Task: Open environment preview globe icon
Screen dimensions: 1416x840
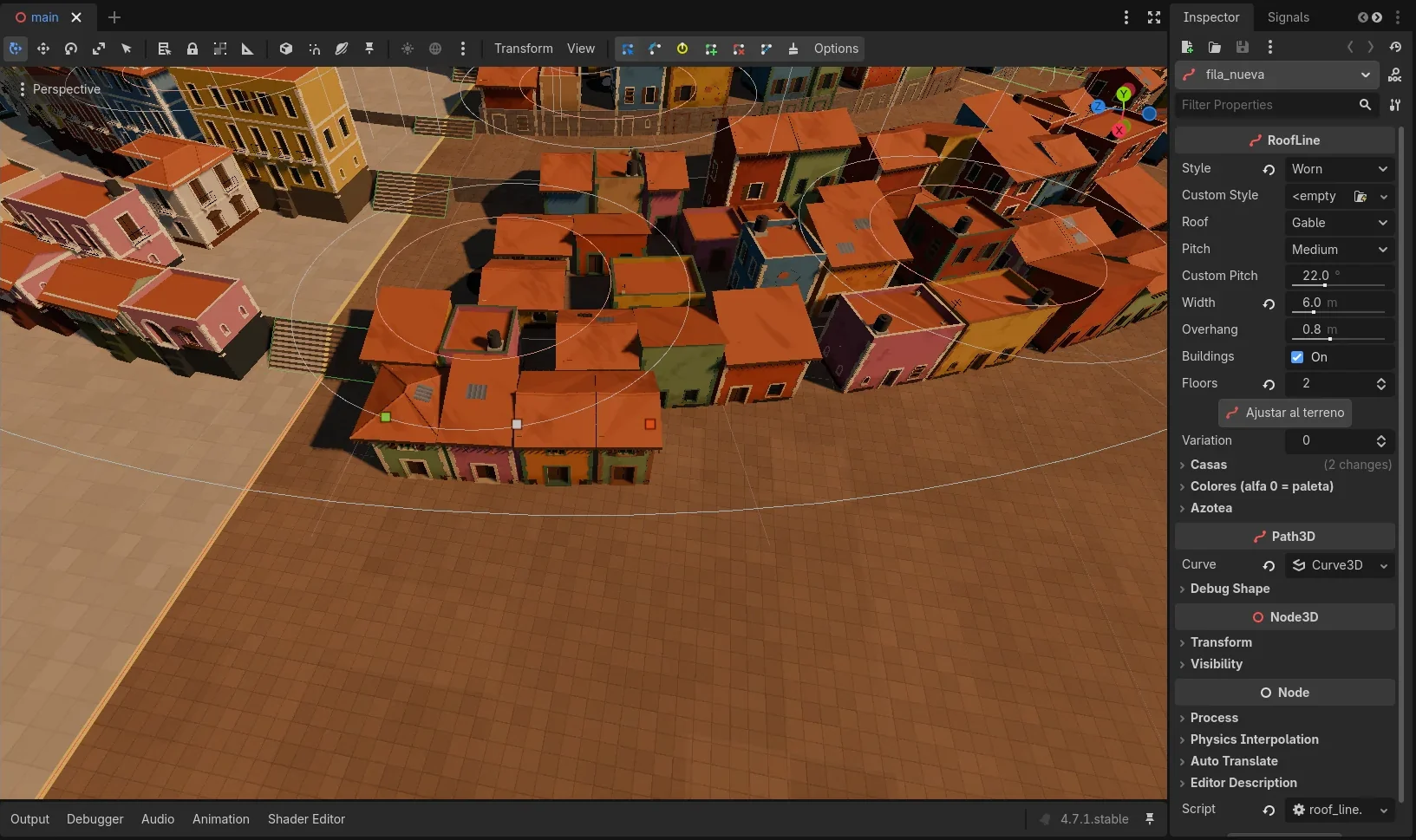Action: (435, 49)
